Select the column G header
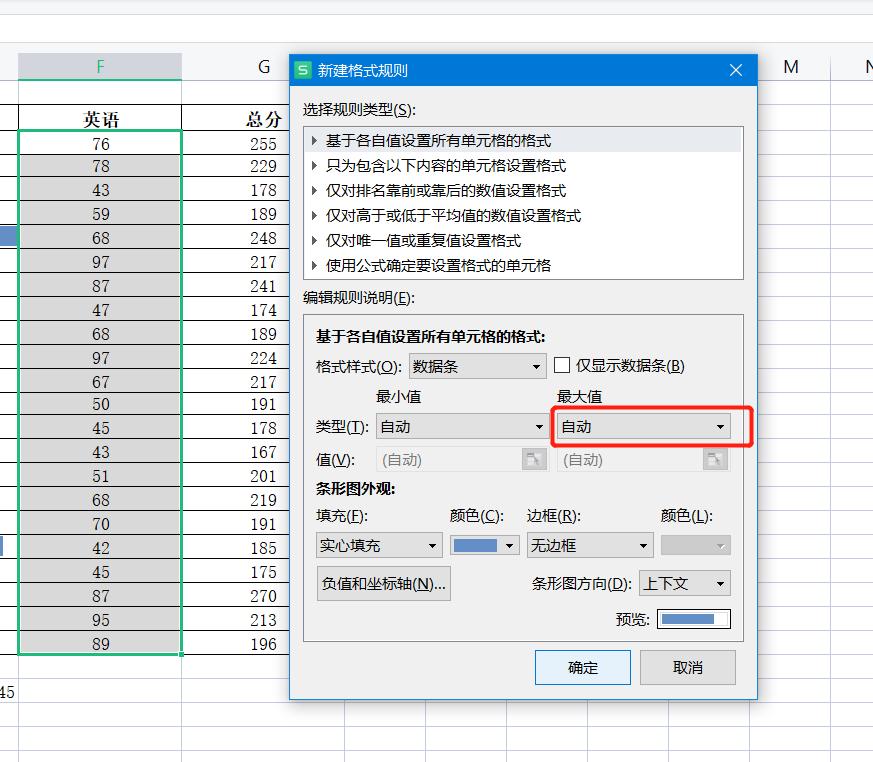The image size is (873, 762). (263, 67)
